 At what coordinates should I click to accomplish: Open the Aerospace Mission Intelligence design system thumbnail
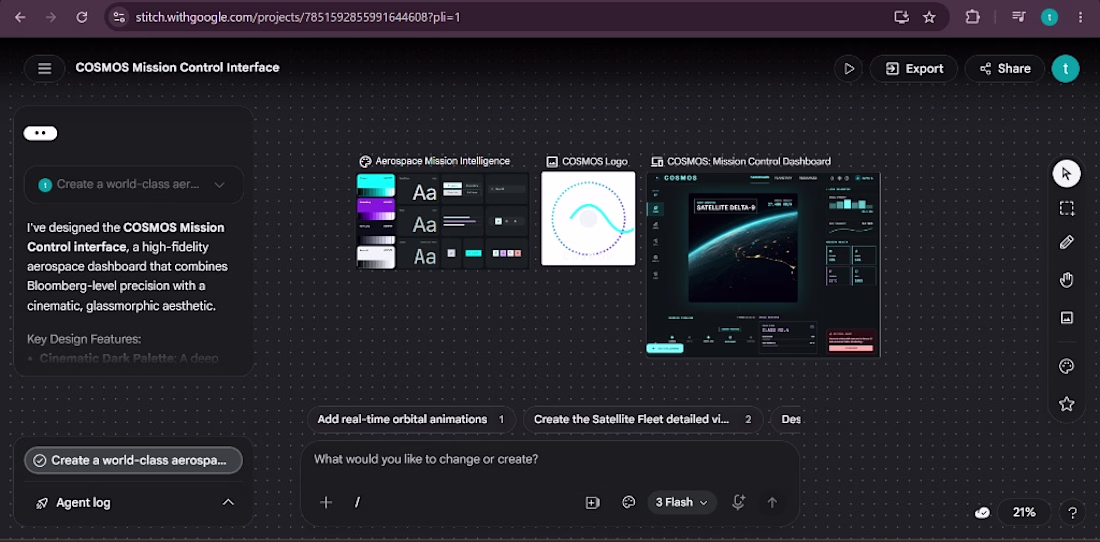(x=443, y=221)
